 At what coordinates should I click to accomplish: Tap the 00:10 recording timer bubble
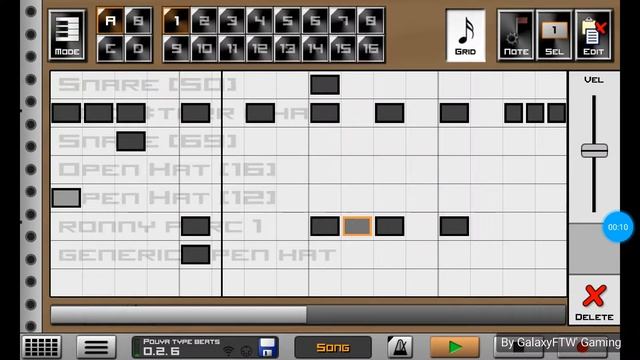[x=618, y=227]
